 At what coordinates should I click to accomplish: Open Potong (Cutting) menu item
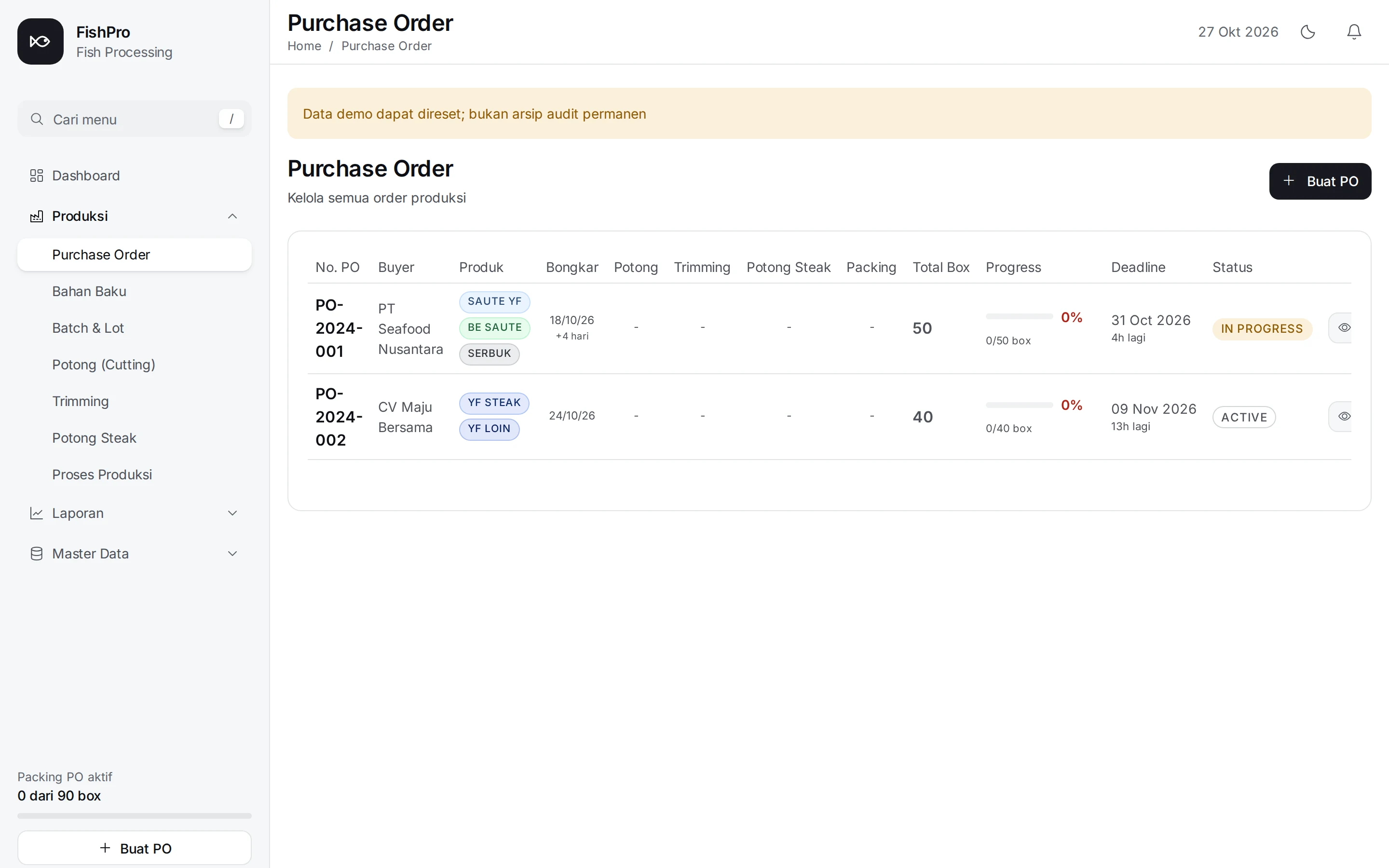[134, 365]
